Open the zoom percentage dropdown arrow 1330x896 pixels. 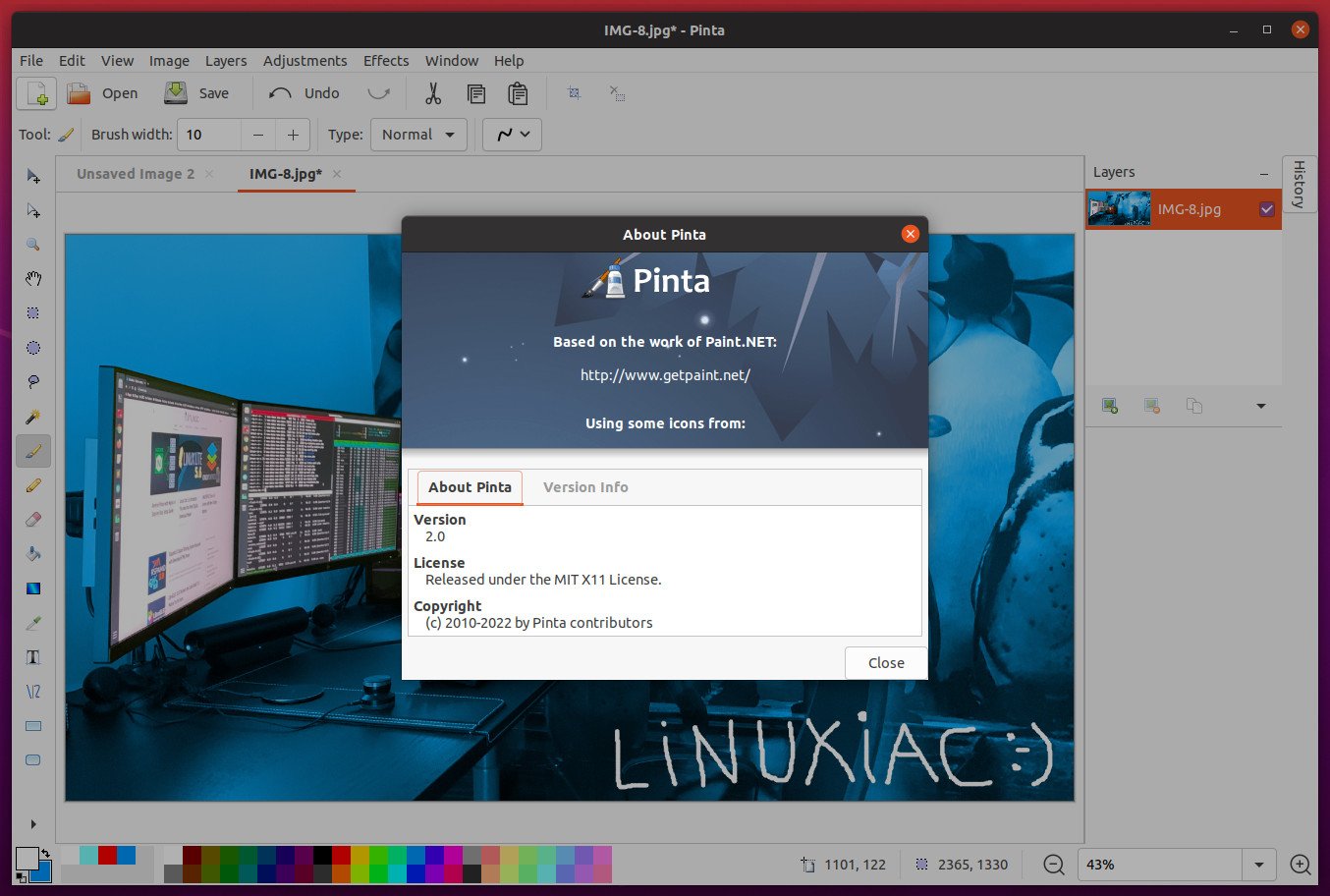[1259, 865]
